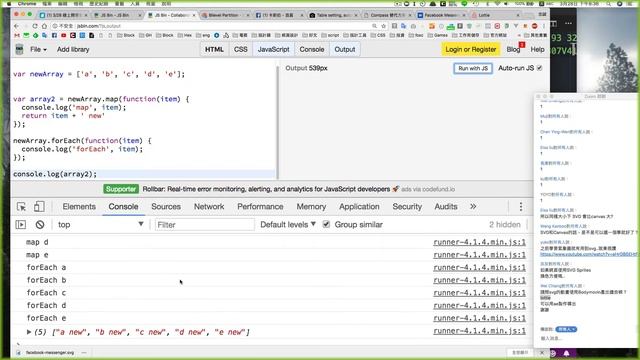Open the Application tab
Image resolution: width=640 pixels, height=360 pixels.
point(359,207)
